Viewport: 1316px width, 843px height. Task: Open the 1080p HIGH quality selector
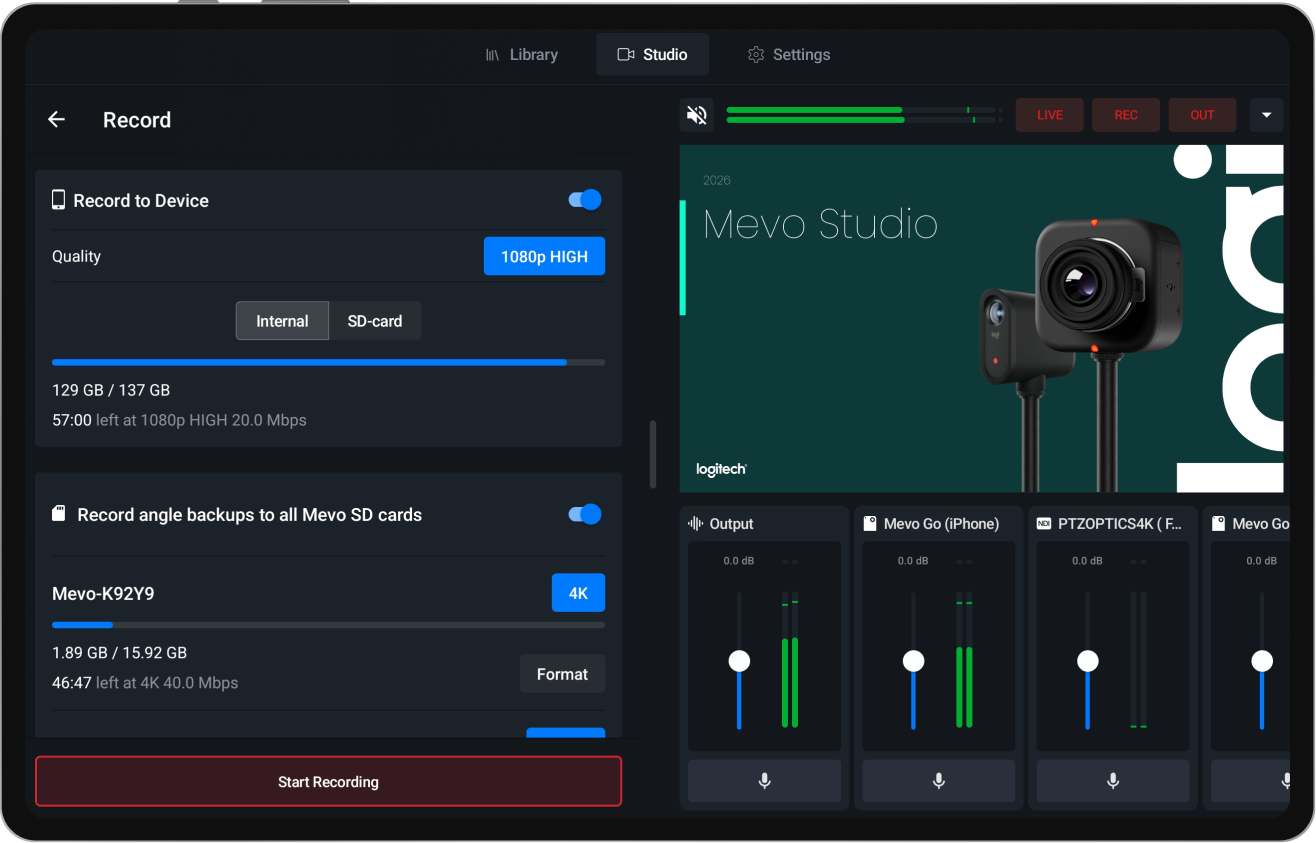544,256
